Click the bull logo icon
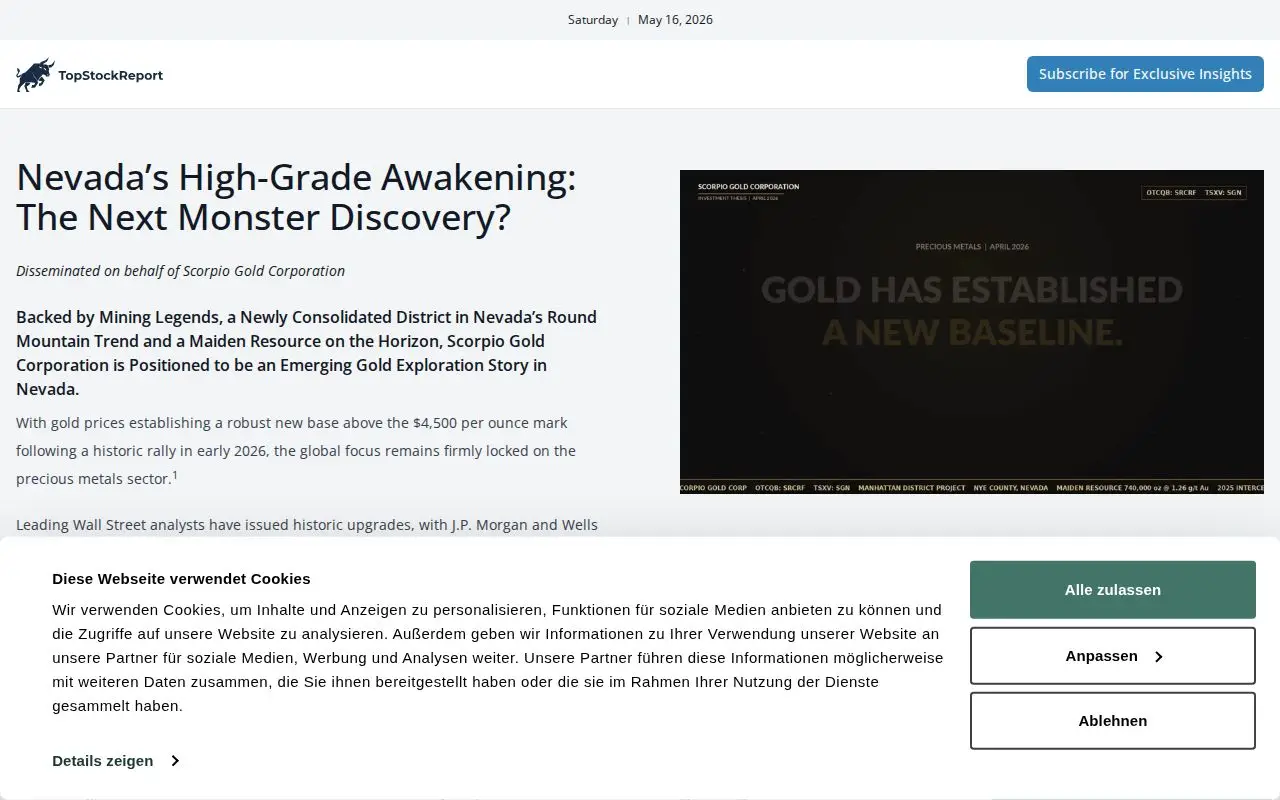The height and width of the screenshot is (800, 1280). [35, 75]
